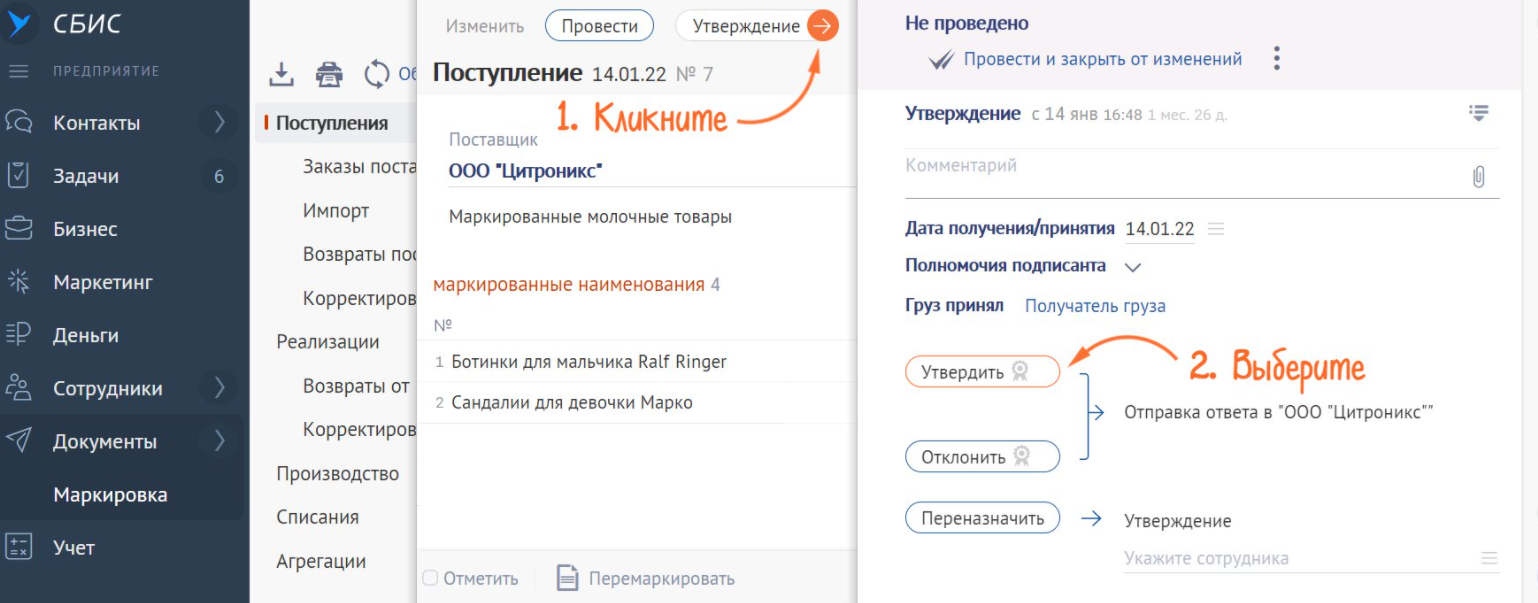1538x603 pixels.
Task: Select Маркировка in the left sidebar
Action: 110,495
